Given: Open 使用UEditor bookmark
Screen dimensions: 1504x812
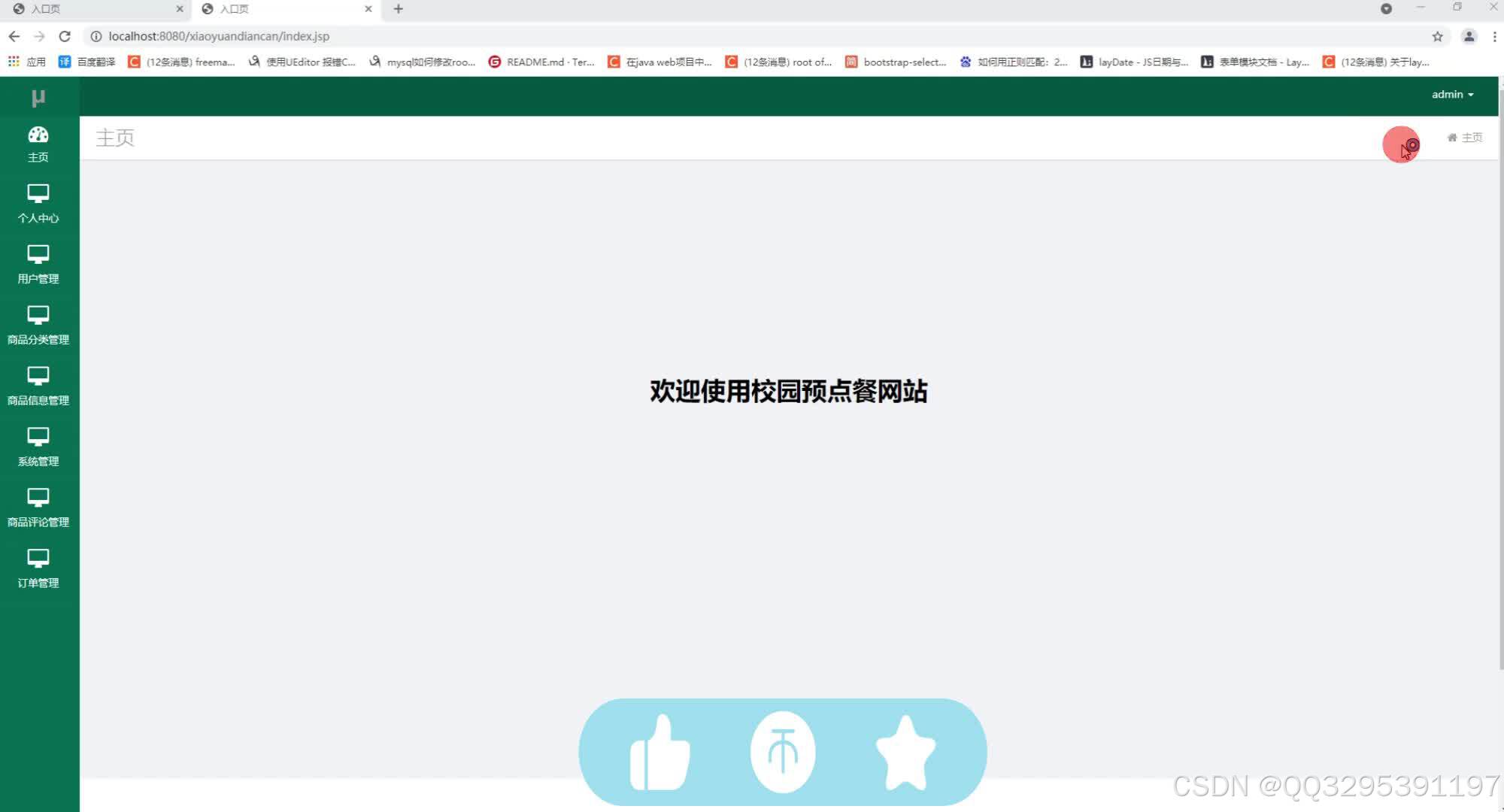Looking at the screenshot, I should coord(302,62).
